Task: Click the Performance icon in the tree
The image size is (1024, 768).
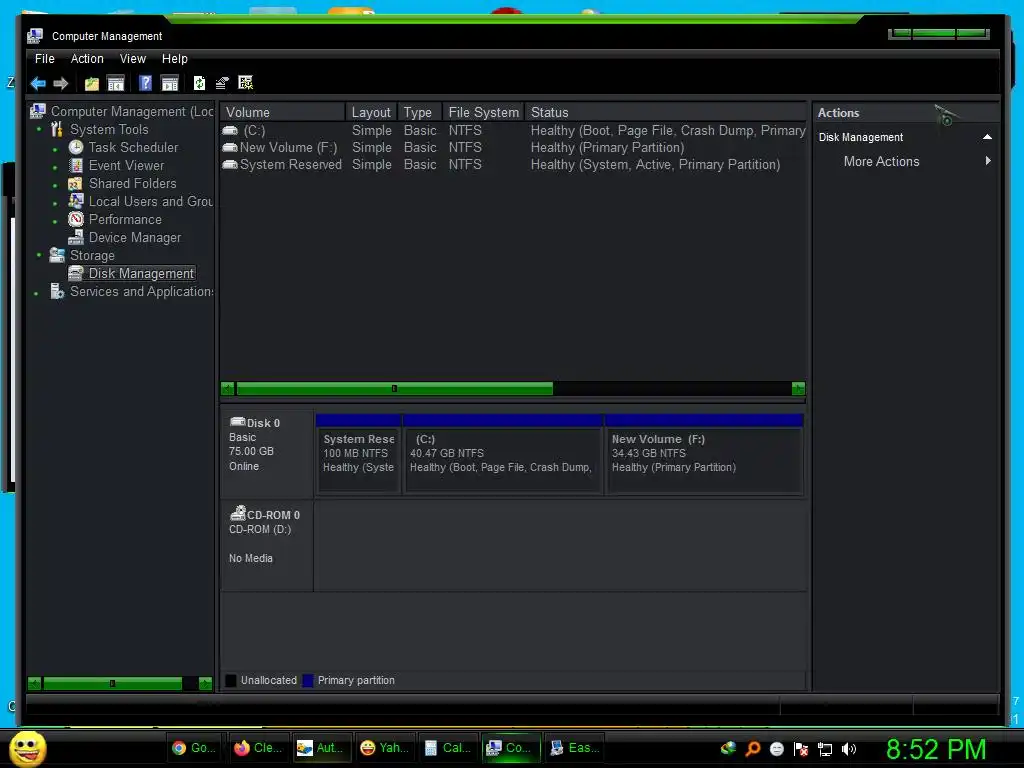Action: click(x=76, y=219)
